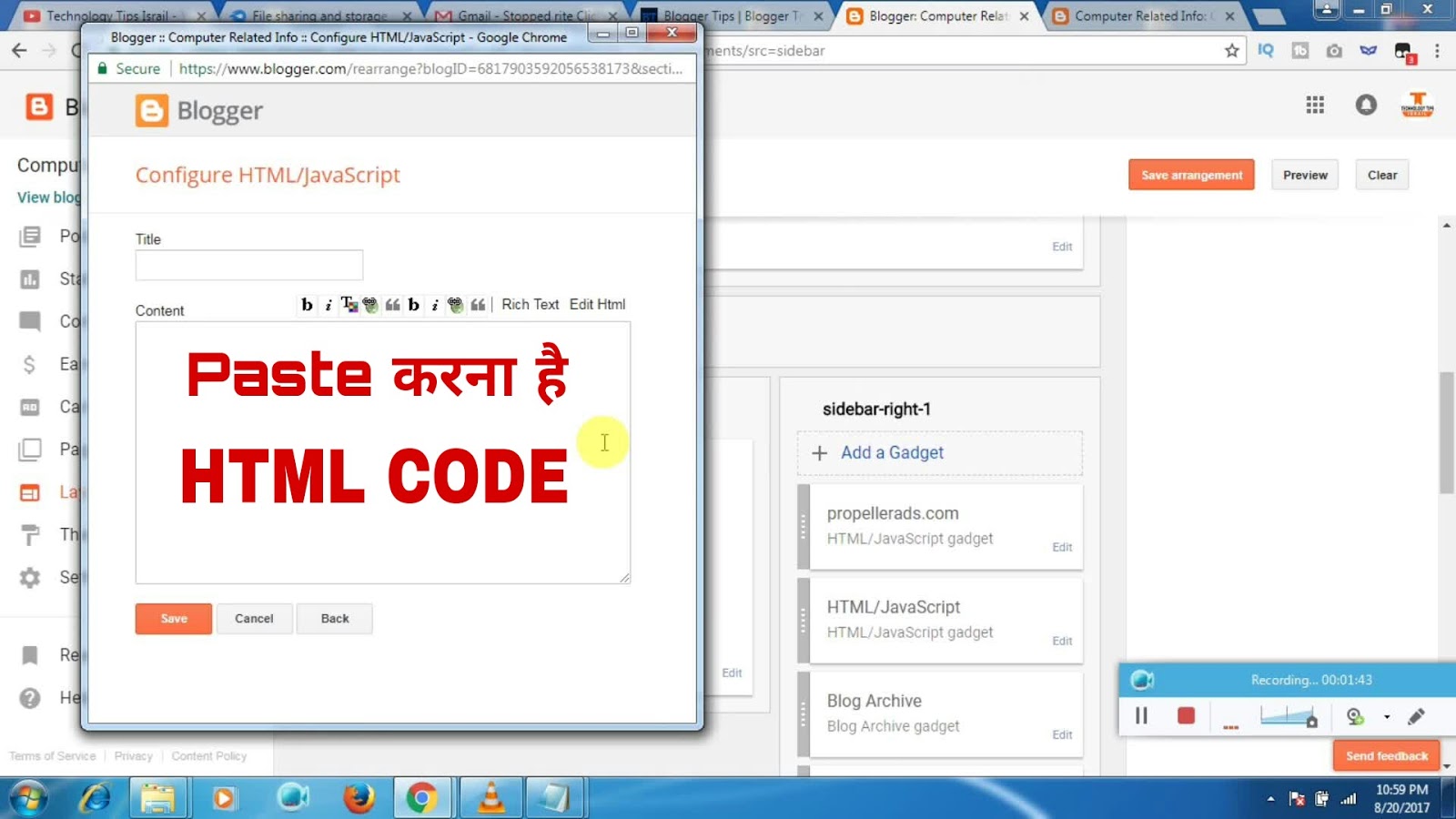Screen dimensions: 1456x819
Task: Open the Stats bar-chart icon in sidebar
Action: (30, 278)
